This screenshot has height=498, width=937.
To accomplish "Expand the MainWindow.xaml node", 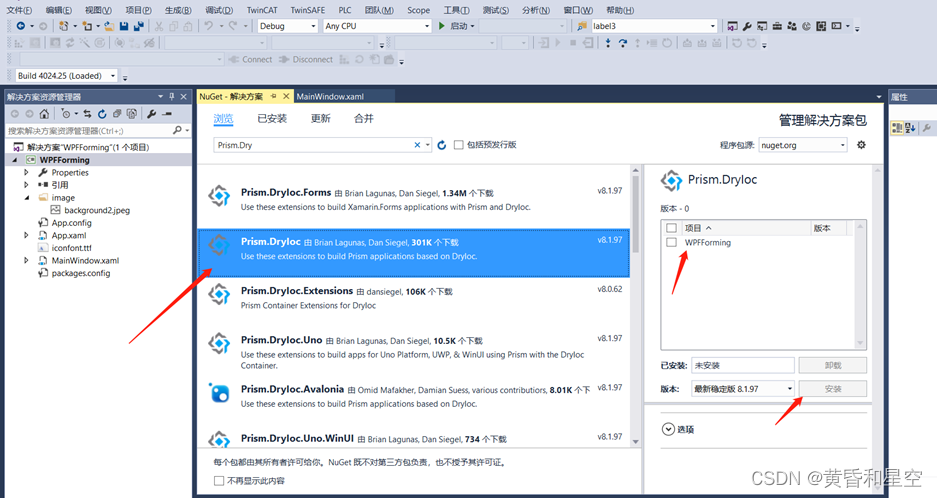I will pos(26,260).
